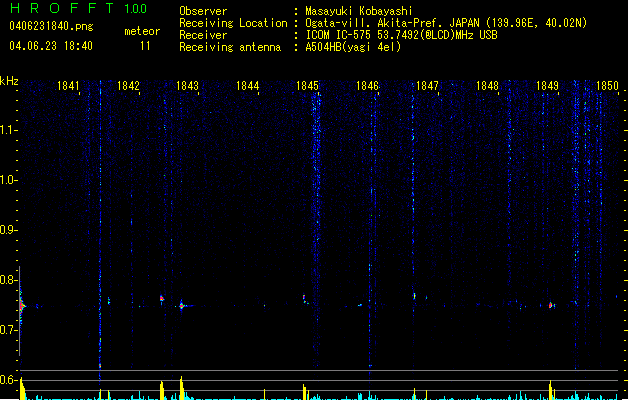The image size is (629, 400).
Task: Click the strong meteor echo at spectrogram start
Action: pos(22,306)
